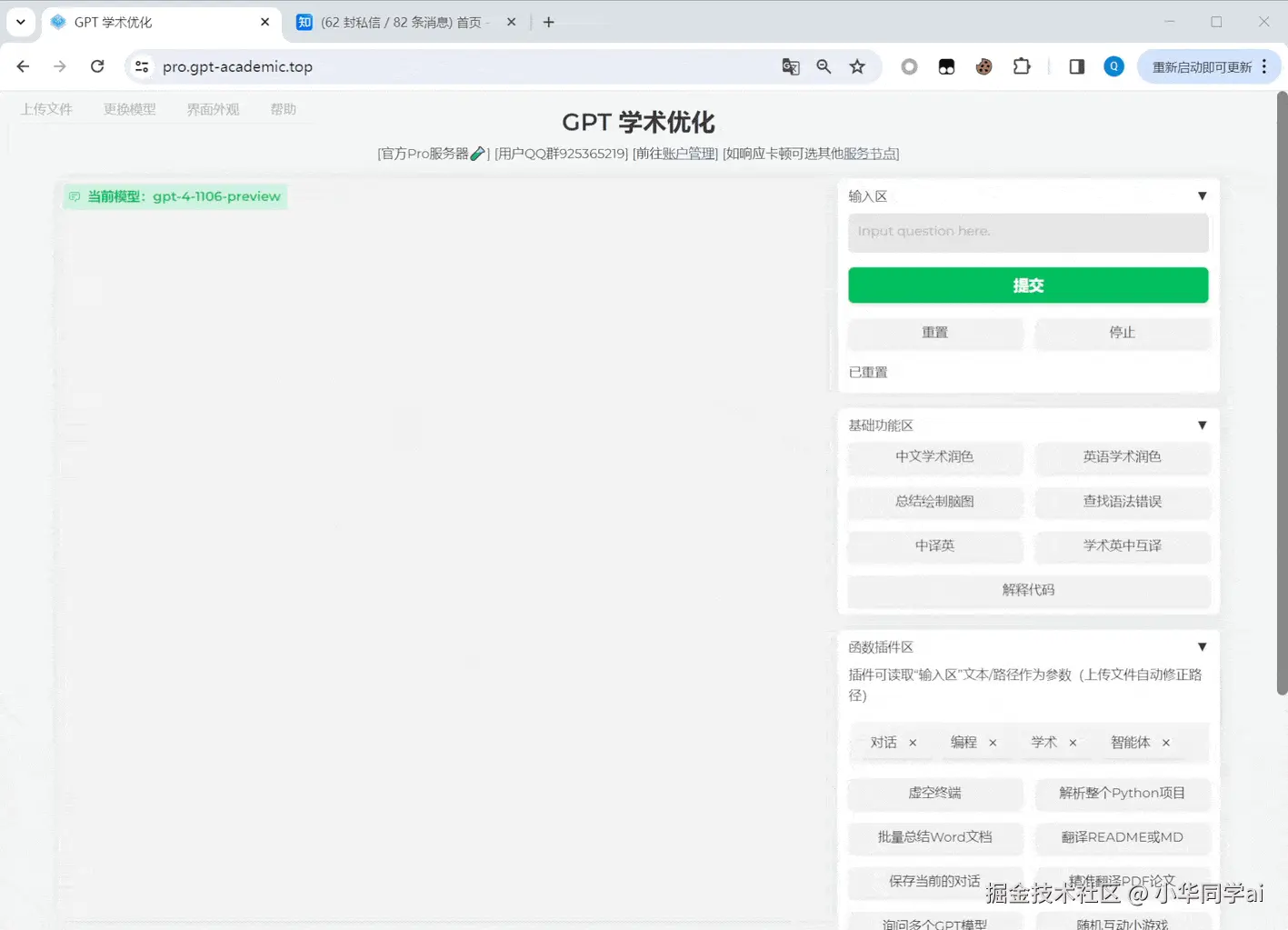Click 批量总结Word文档 plugin
Viewport: 1288px width, 930px height.
(x=934, y=837)
